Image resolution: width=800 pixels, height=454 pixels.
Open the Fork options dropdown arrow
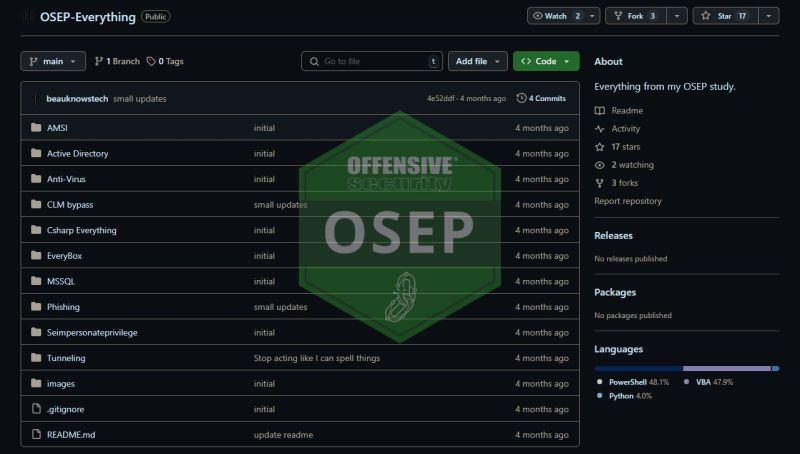[677, 16]
